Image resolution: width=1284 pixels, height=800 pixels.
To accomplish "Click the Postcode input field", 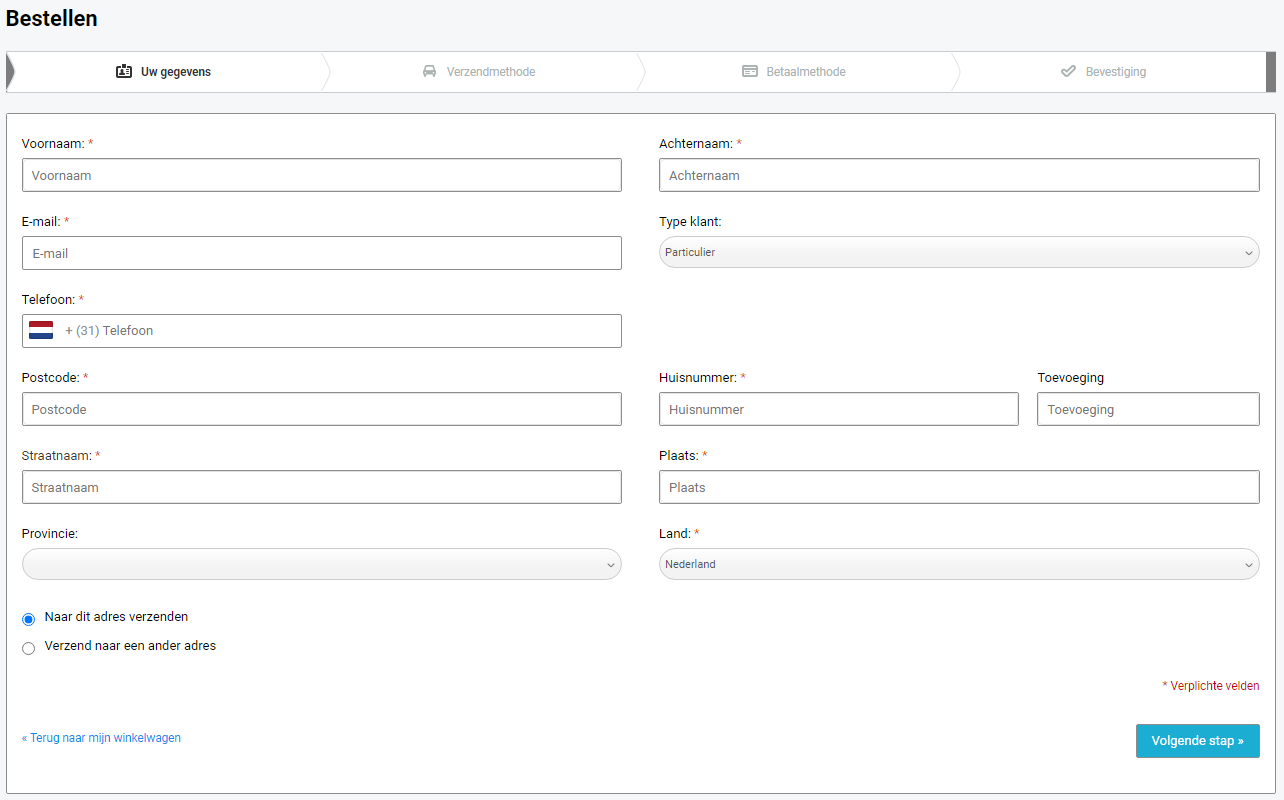I will pos(321,410).
